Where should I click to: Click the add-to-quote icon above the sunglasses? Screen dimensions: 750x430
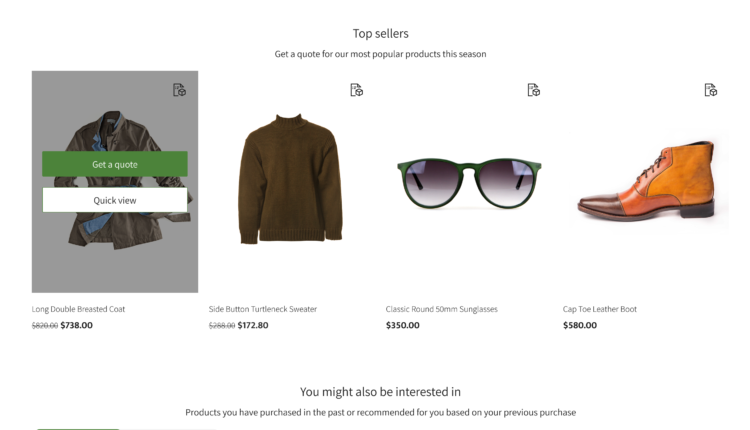(x=533, y=90)
